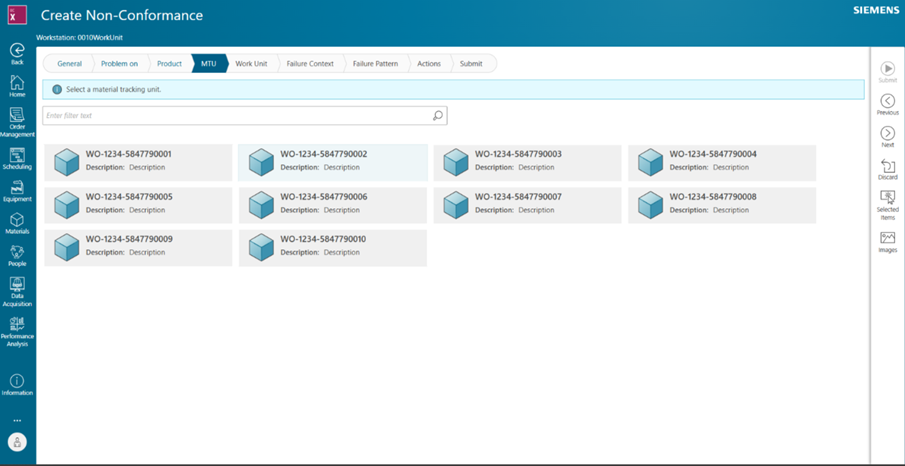Open the People module
905x466 pixels.
17,255
